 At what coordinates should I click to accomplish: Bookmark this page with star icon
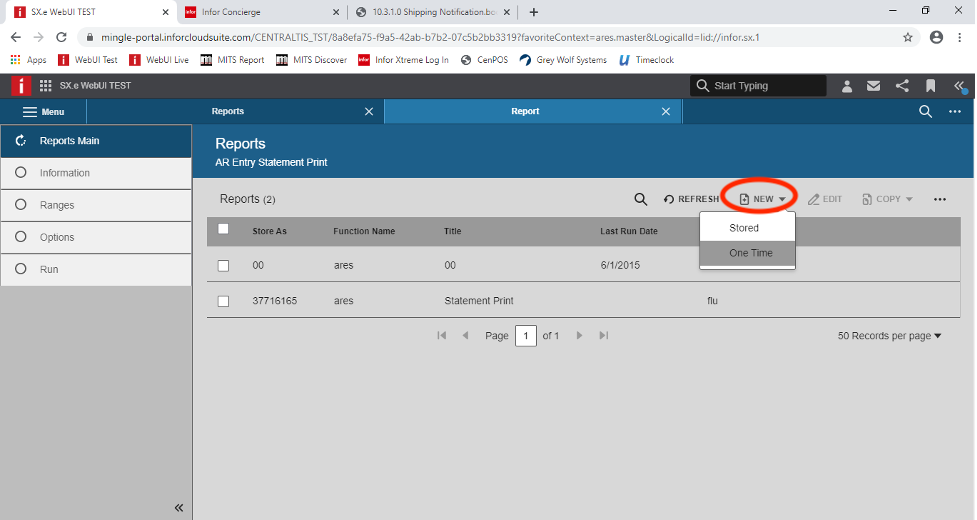point(908,37)
